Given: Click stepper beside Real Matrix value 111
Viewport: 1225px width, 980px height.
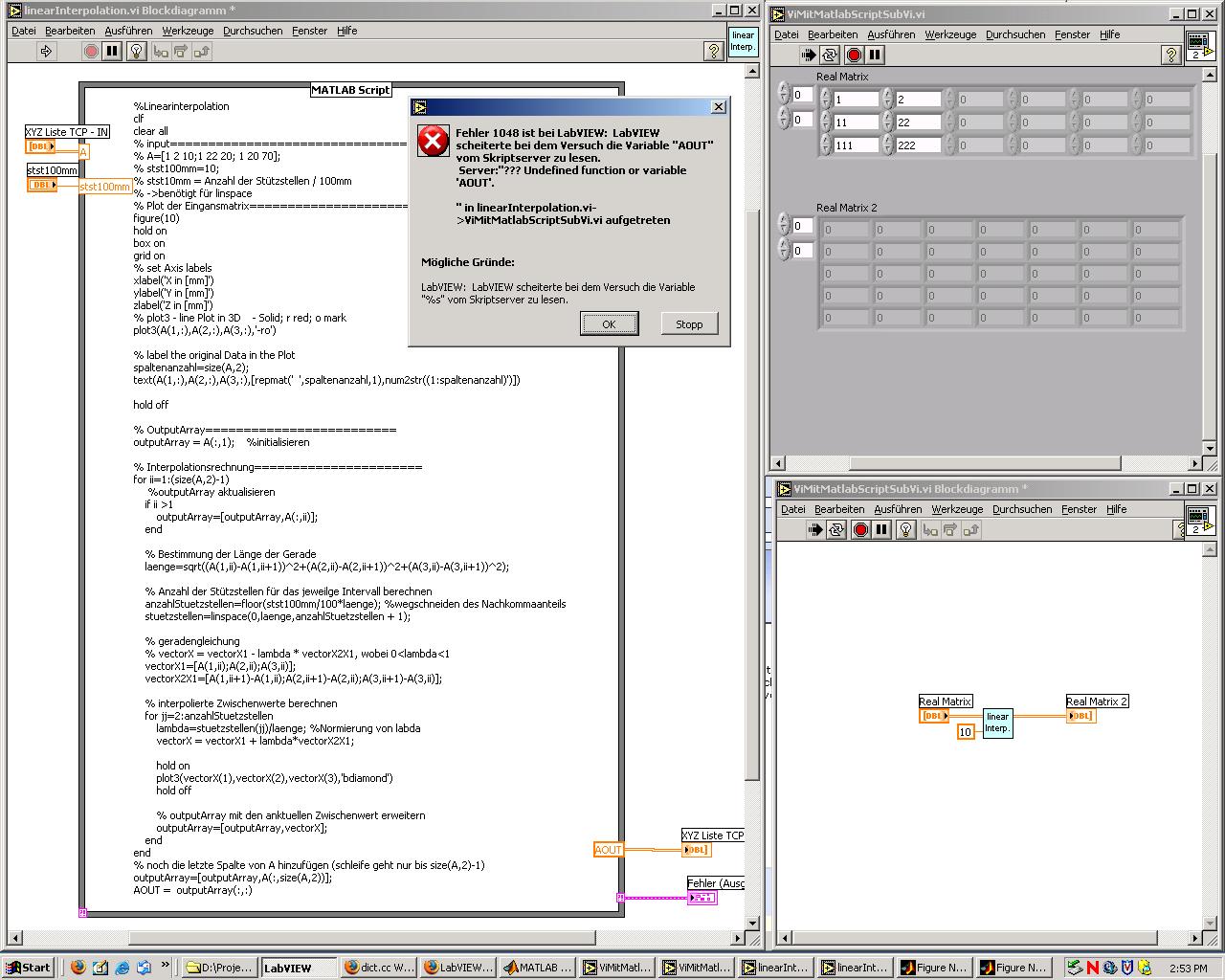Looking at the screenshot, I should coord(827,145).
